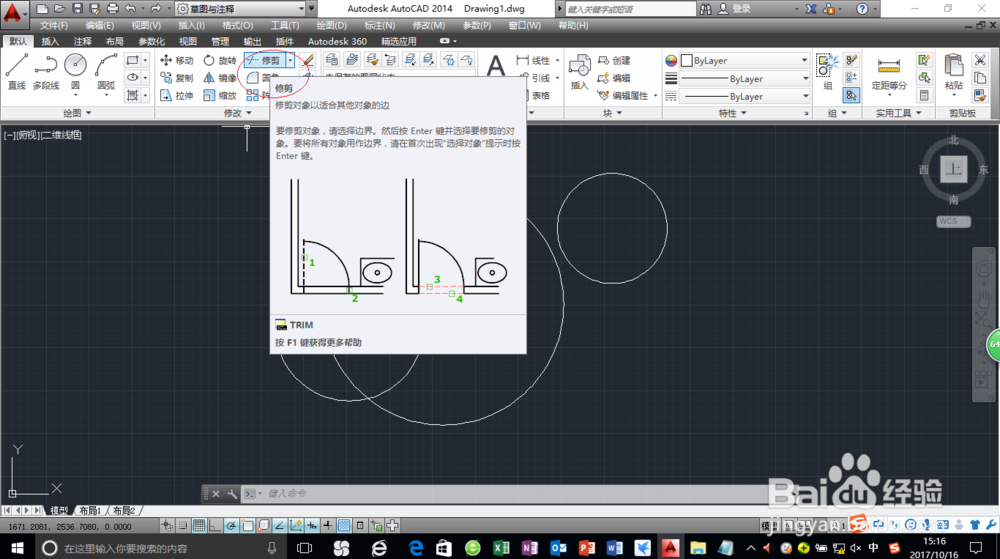The height and width of the screenshot is (559, 1000).
Task: Open the Draw (绘图(D)) menu
Action: 332,25
